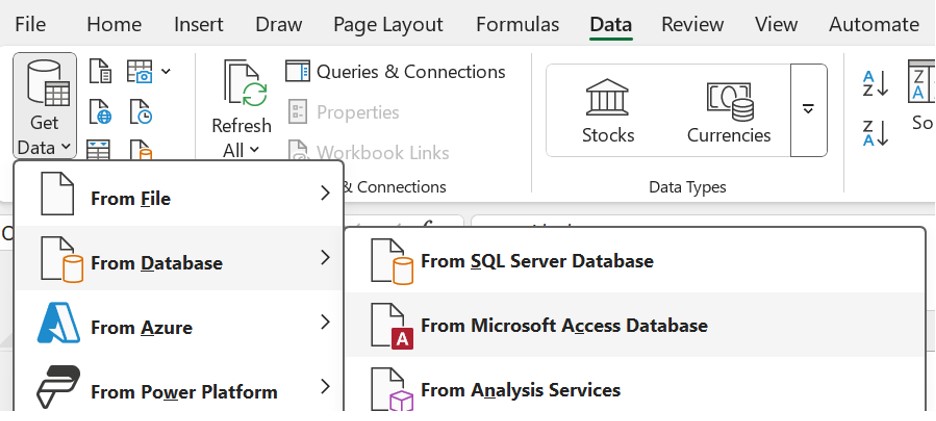The height and width of the screenshot is (421, 936).
Task: Open the custom Sort dialog icon
Action: pyautogui.click(x=921, y=81)
